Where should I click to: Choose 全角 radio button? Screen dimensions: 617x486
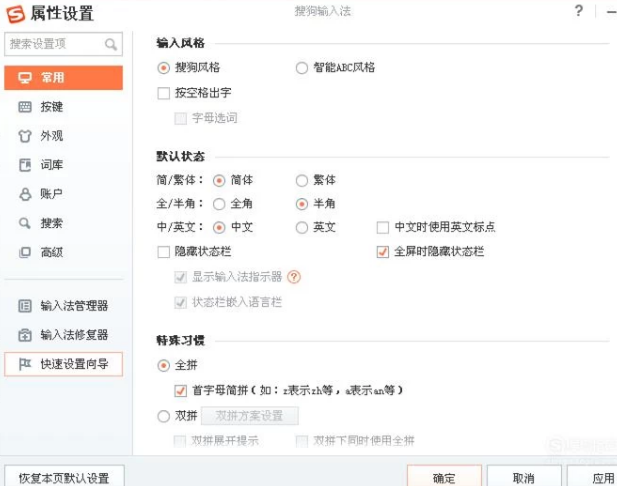(x=219, y=204)
